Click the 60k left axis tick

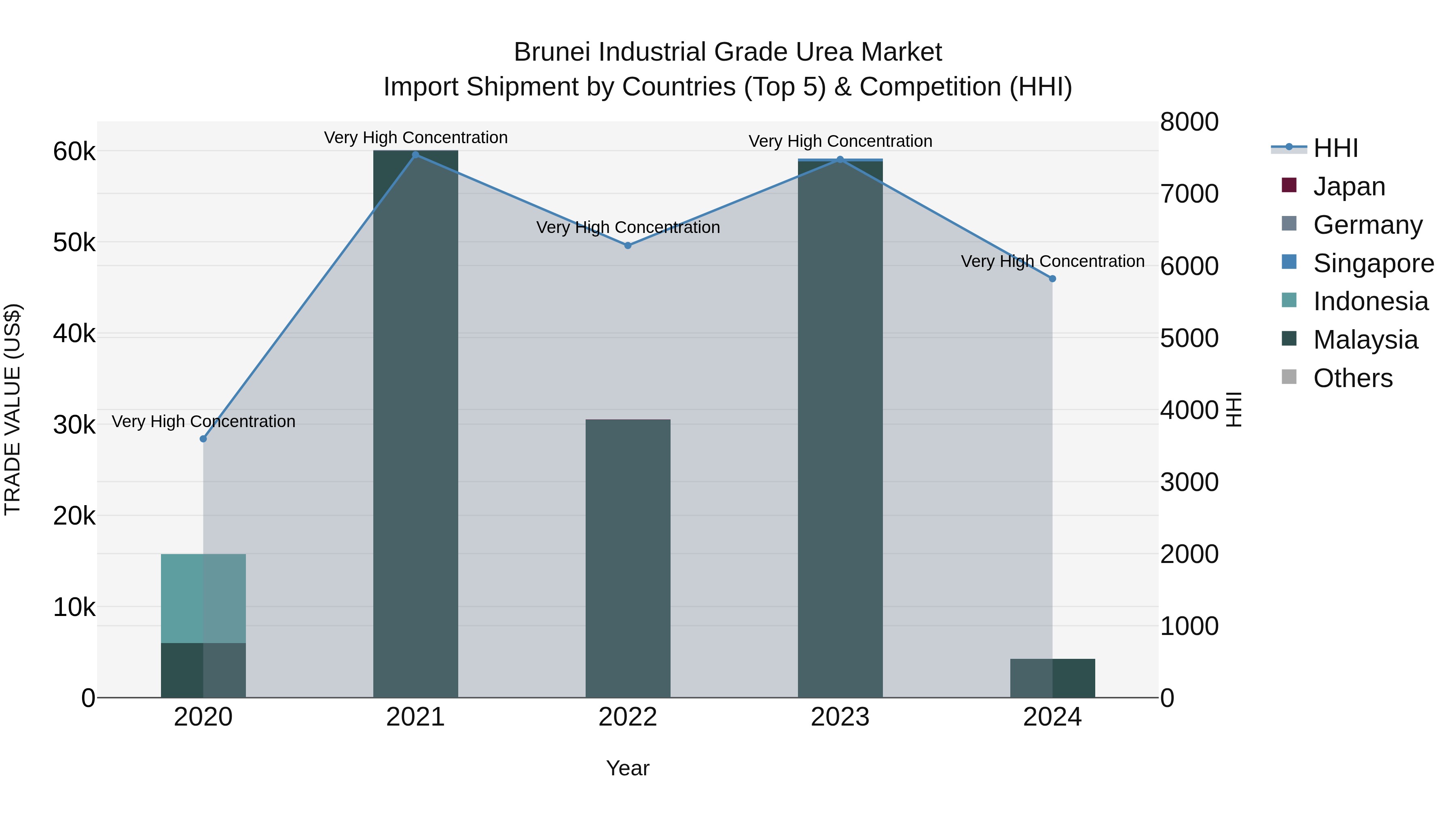point(74,152)
